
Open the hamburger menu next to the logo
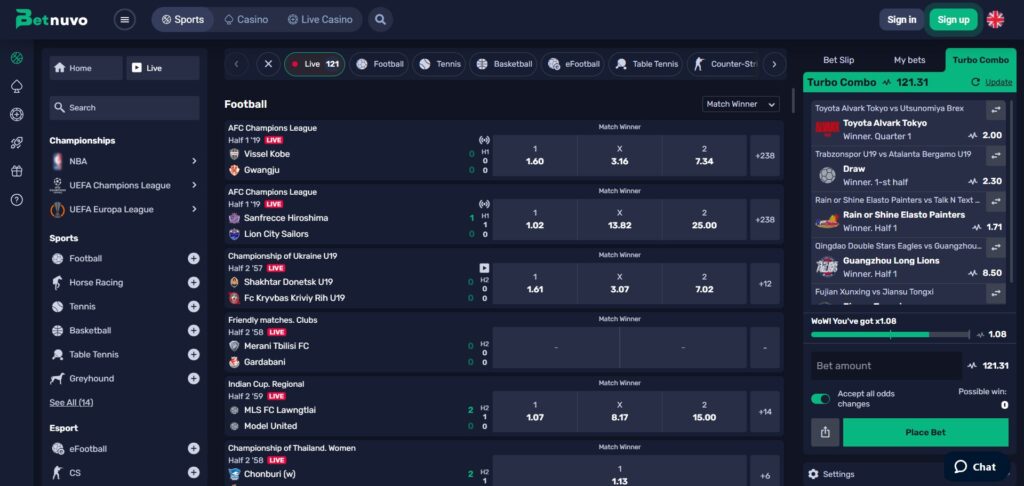(x=125, y=19)
